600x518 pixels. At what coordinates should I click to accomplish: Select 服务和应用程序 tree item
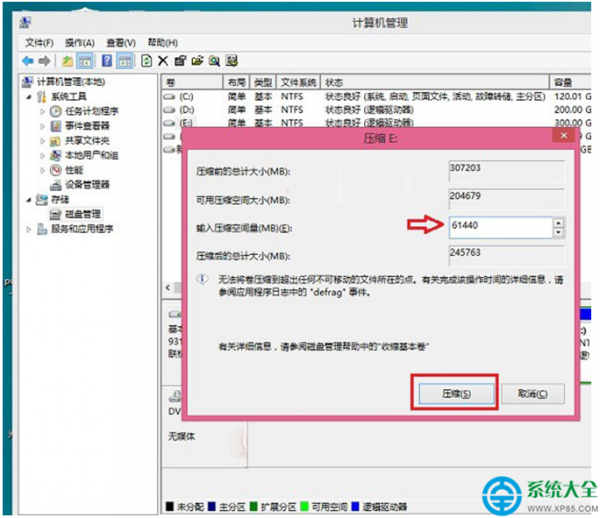pos(82,229)
